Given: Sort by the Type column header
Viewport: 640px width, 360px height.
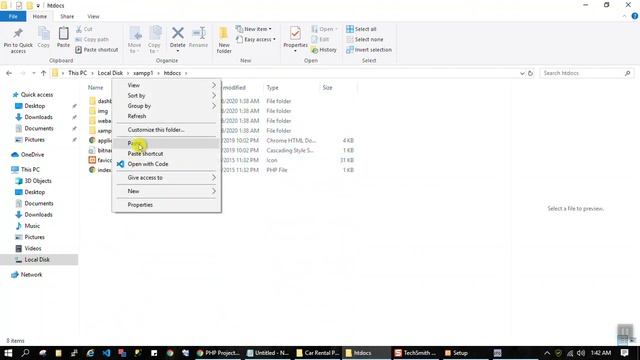Looking at the screenshot, I should [272, 88].
